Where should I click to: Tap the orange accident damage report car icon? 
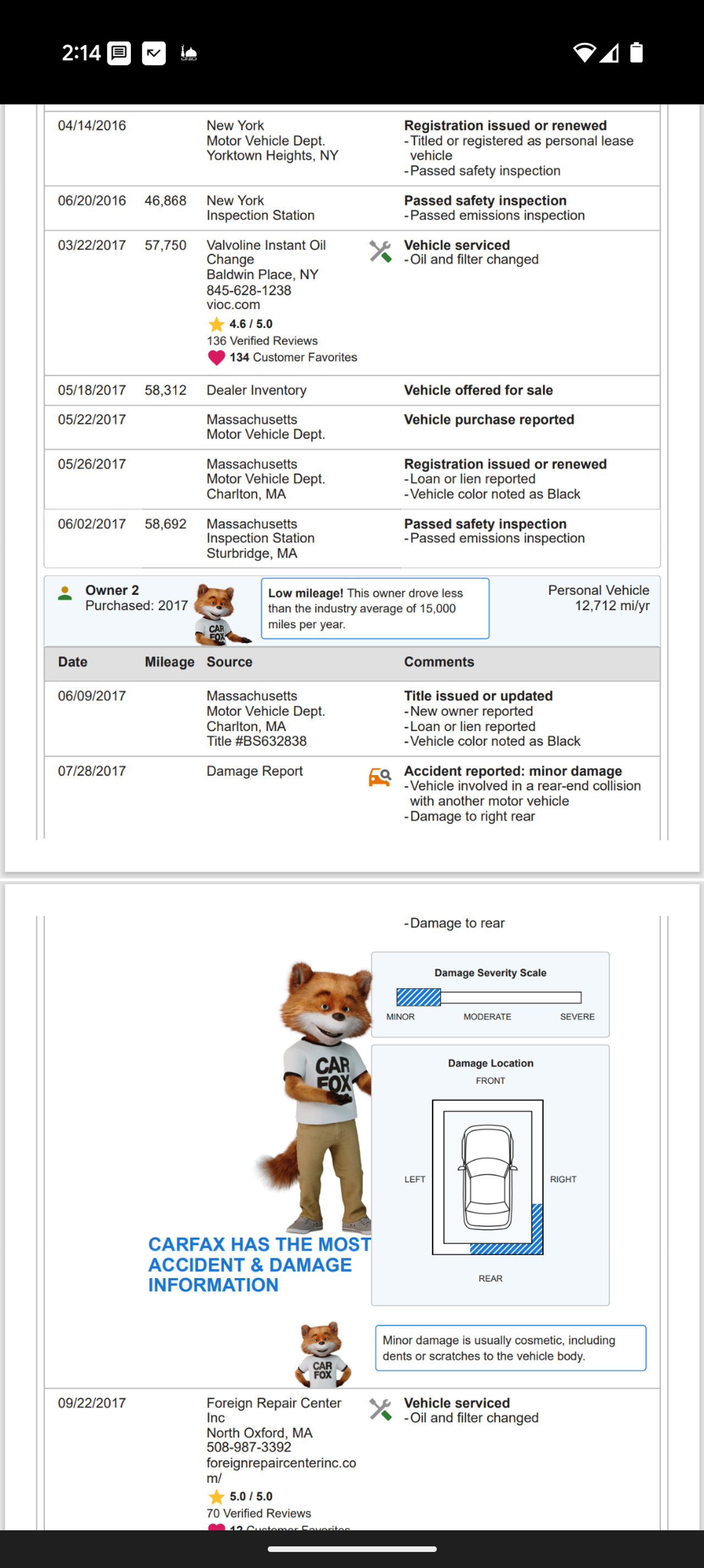380,777
